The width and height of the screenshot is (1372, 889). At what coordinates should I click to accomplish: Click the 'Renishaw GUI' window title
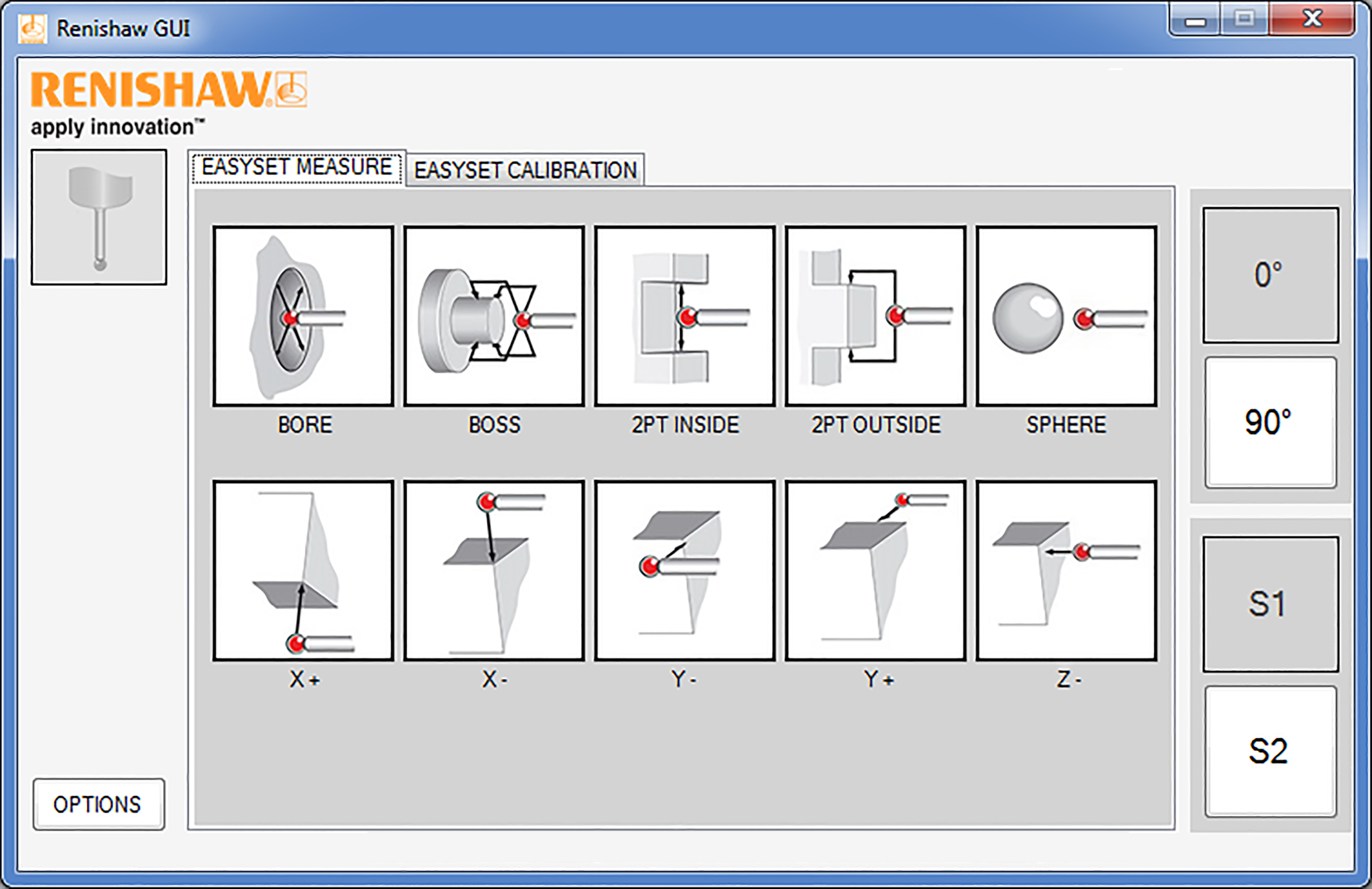pos(123,29)
